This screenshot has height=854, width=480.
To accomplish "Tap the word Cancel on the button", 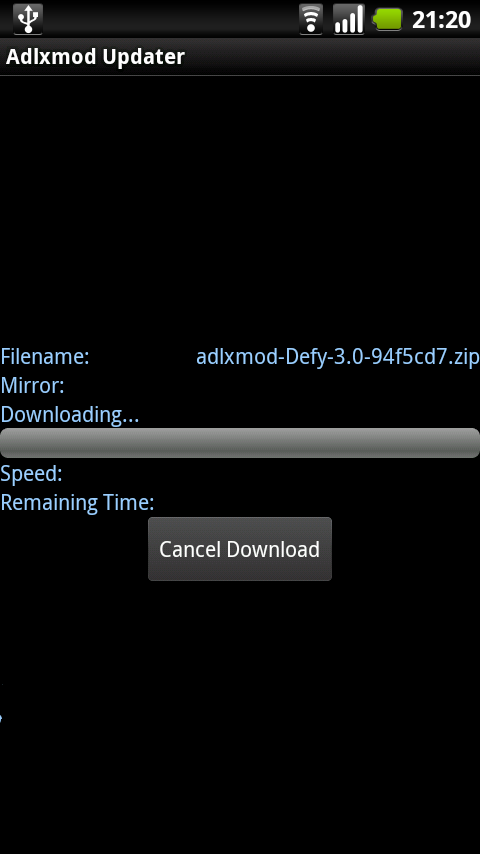I will pyautogui.click(x=190, y=549).
